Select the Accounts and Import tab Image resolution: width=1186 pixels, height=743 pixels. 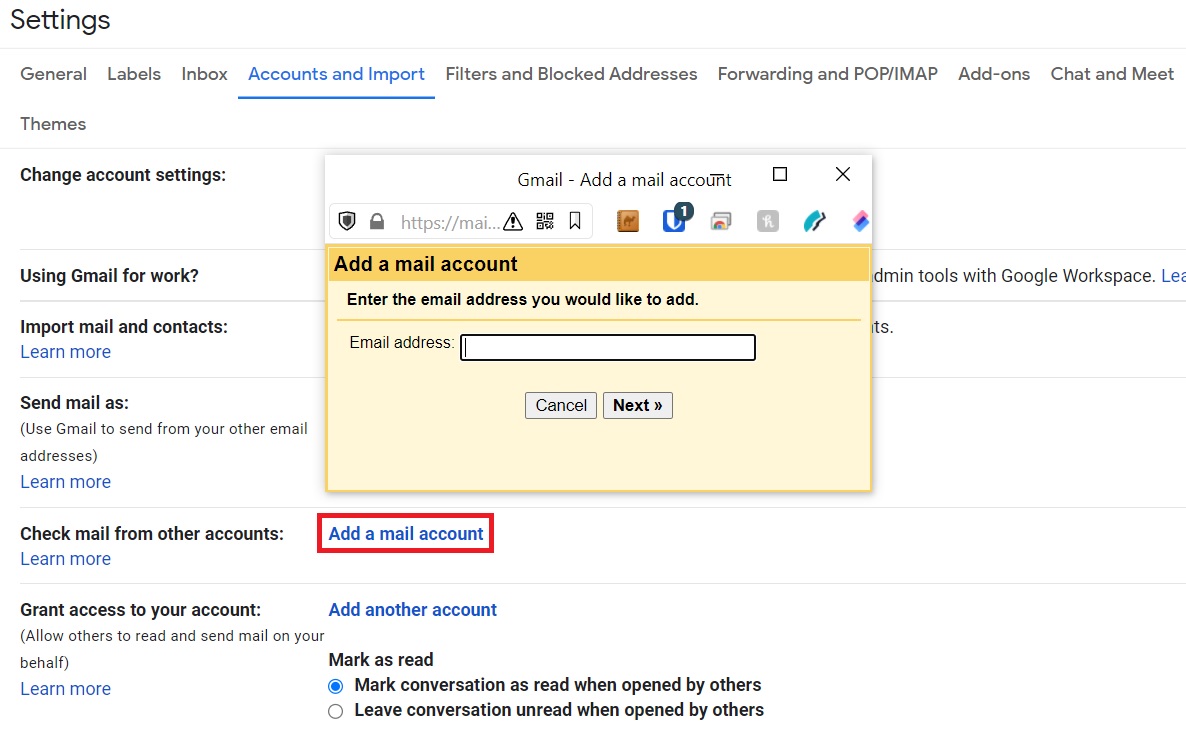pyautogui.click(x=337, y=74)
